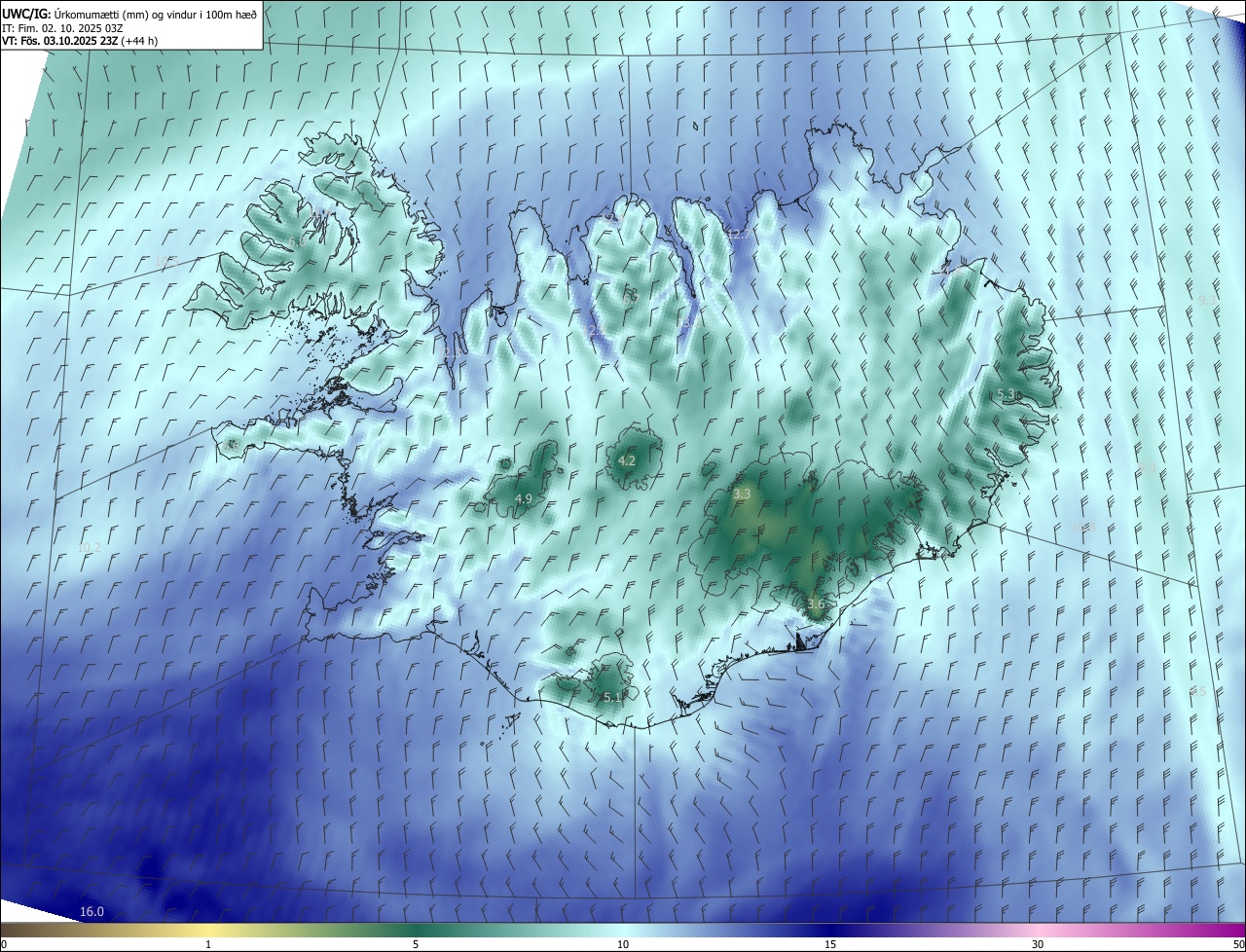This screenshot has height=952, width=1246.
Task: Click the 12.7 value off the north coast
Action: click(739, 234)
